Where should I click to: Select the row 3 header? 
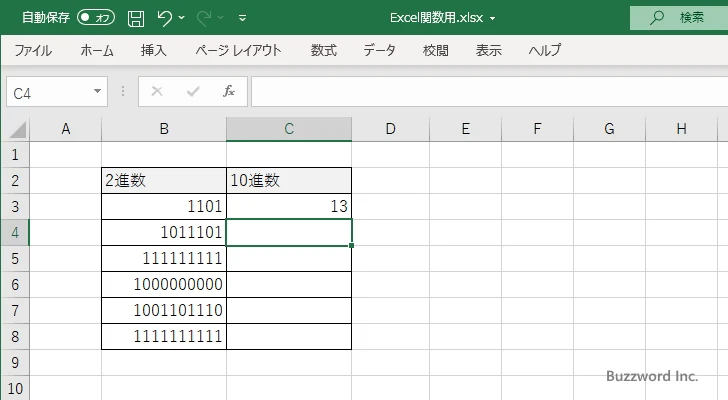click(x=15, y=206)
